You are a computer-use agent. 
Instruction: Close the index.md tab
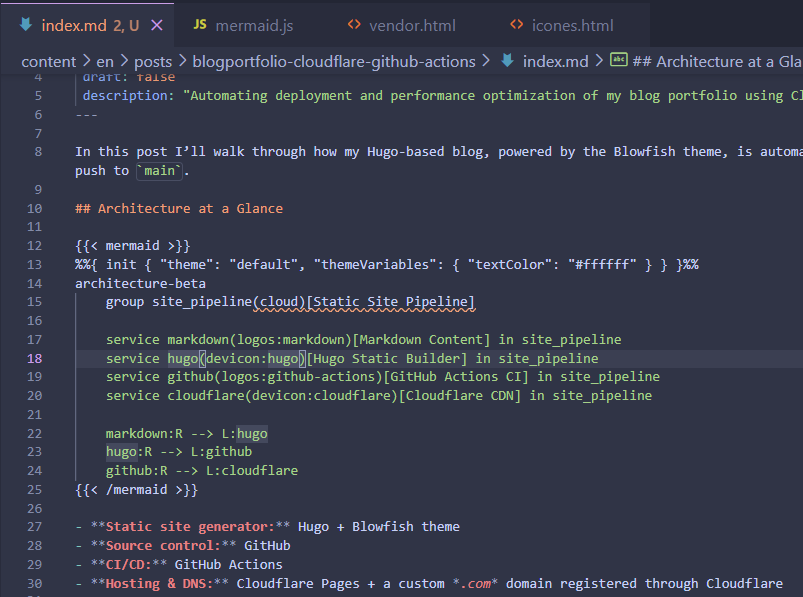[157, 25]
